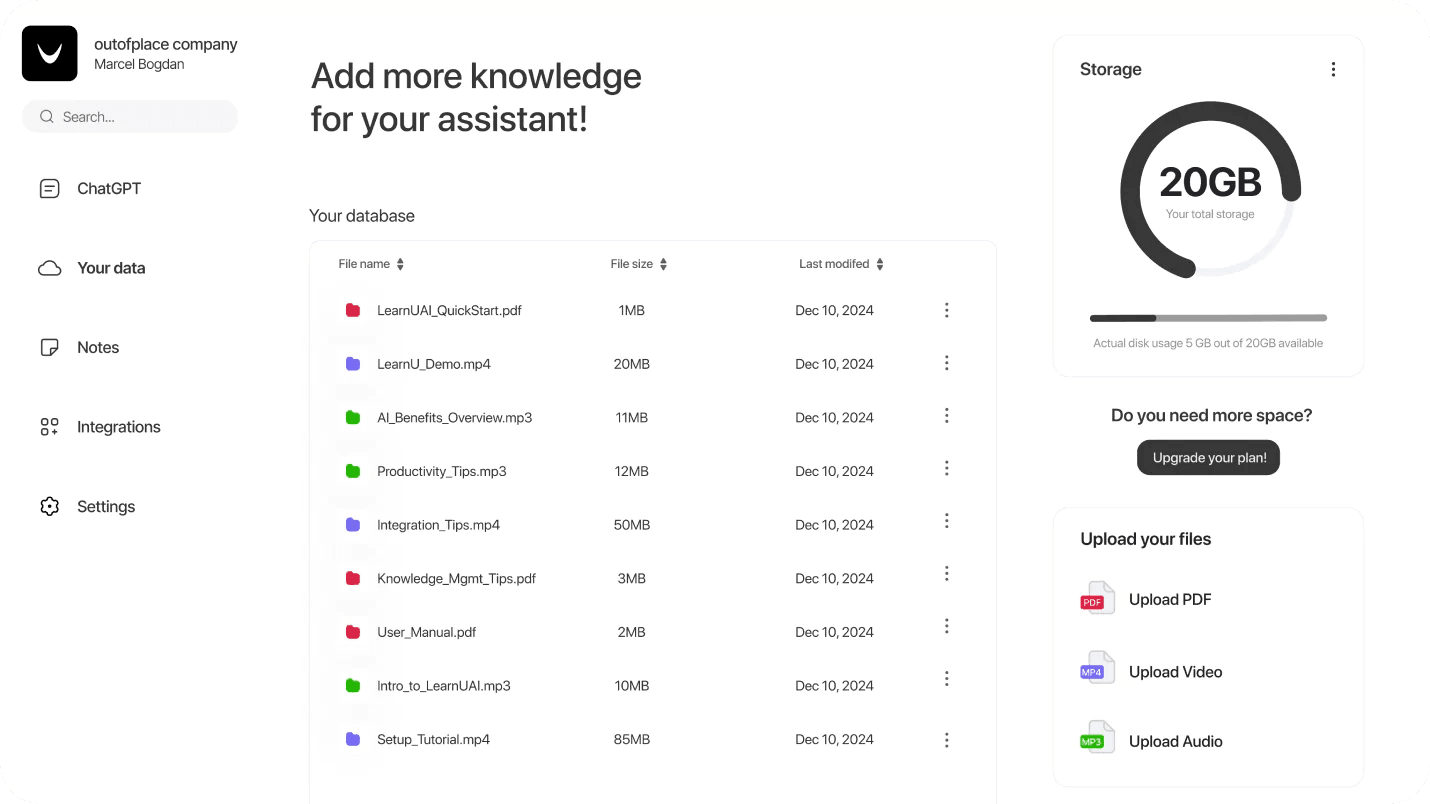Open options menu for LearnUAI_QuickStart.pdf
The image size is (1430, 804).
946,310
